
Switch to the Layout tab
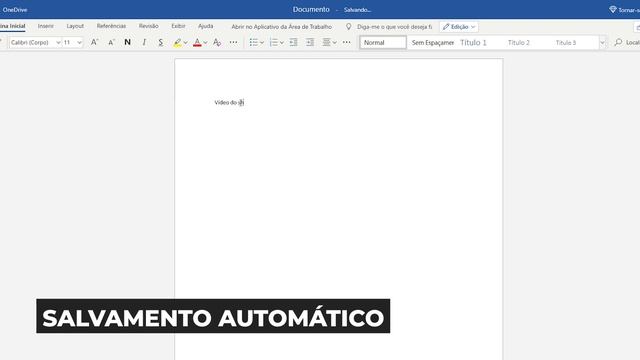tap(75, 26)
